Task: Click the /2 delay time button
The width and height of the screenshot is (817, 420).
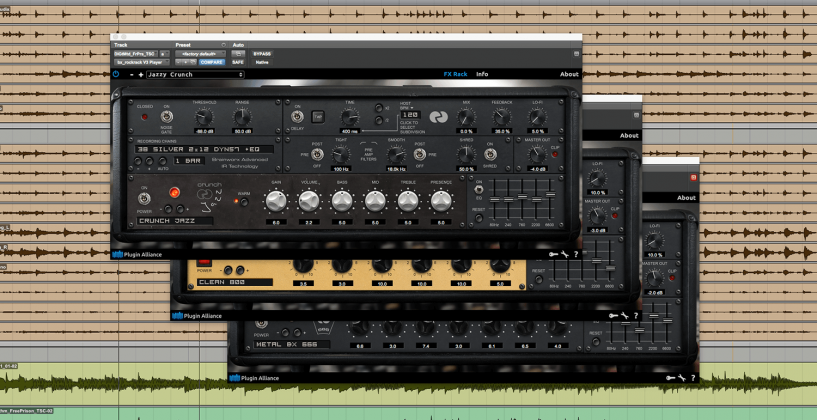Action: point(379,120)
